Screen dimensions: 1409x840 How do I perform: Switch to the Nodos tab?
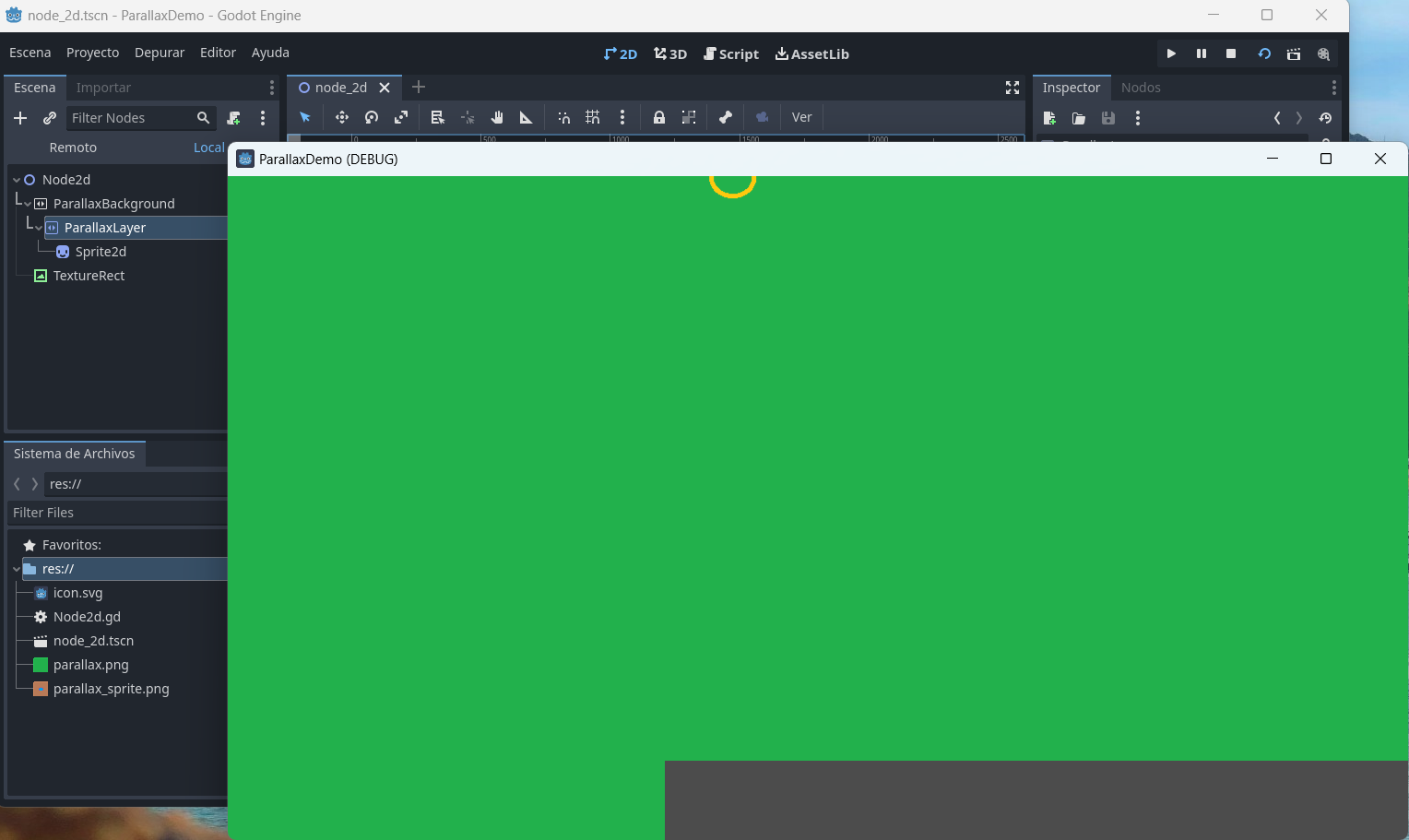pyautogui.click(x=1141, y=87)
